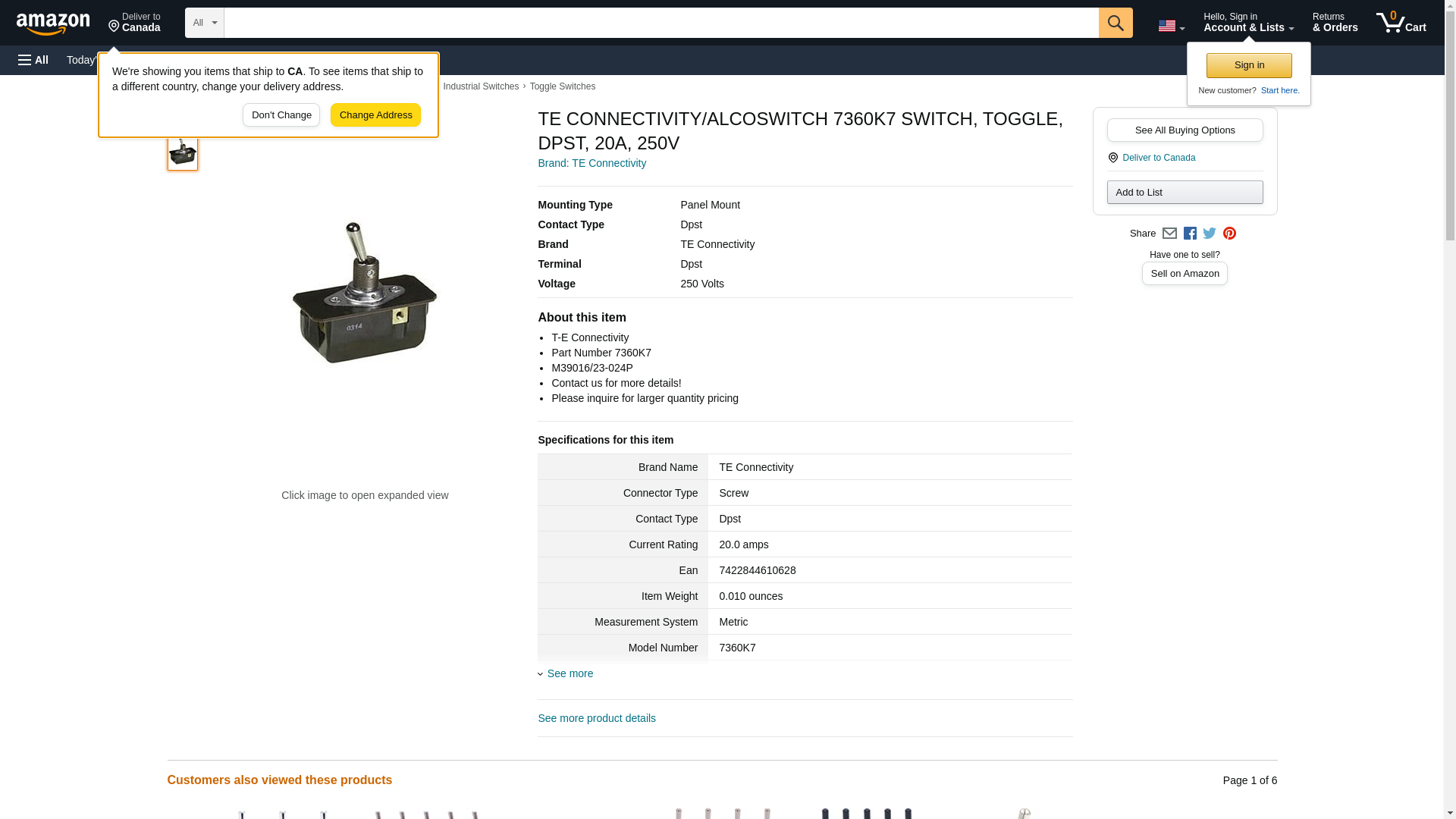Click Brand: TE Connectivity link
The height and width of the screenshot is (819, 1456).
(x=591, y=163)
